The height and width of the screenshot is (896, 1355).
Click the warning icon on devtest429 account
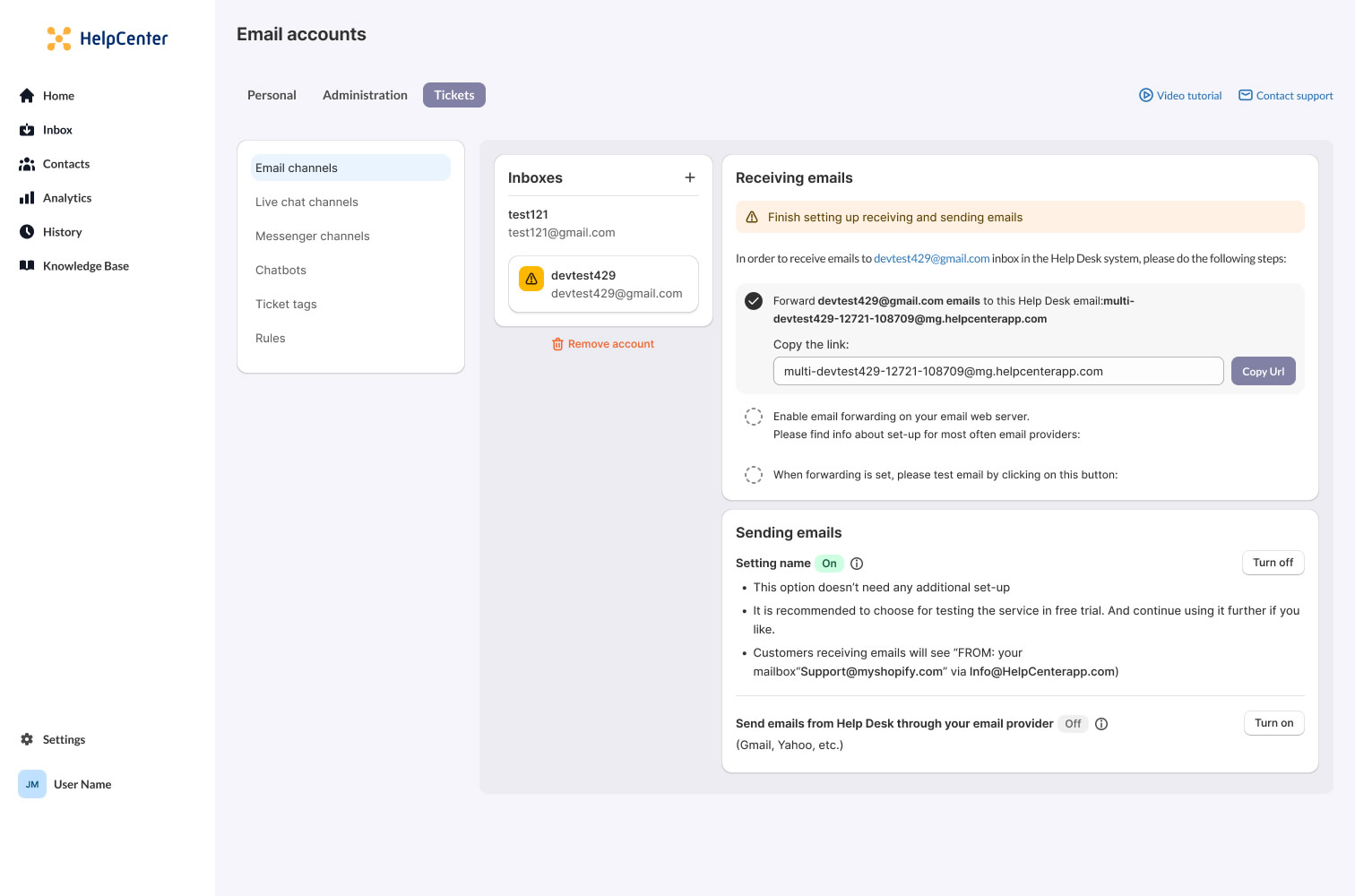point(531,279)
